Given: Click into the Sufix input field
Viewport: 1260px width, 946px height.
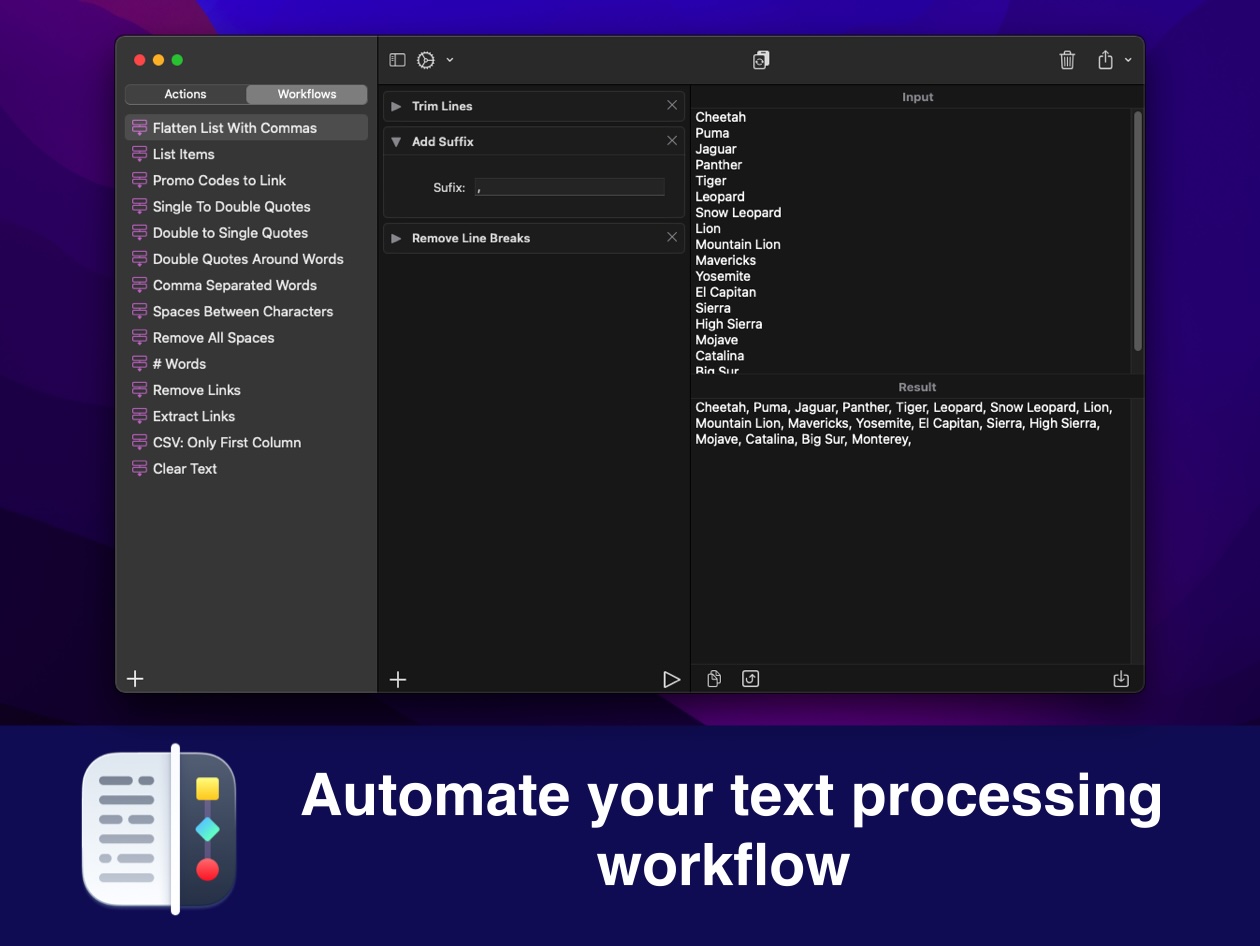Looking at the screenshot, I should (x=570, y=187).
